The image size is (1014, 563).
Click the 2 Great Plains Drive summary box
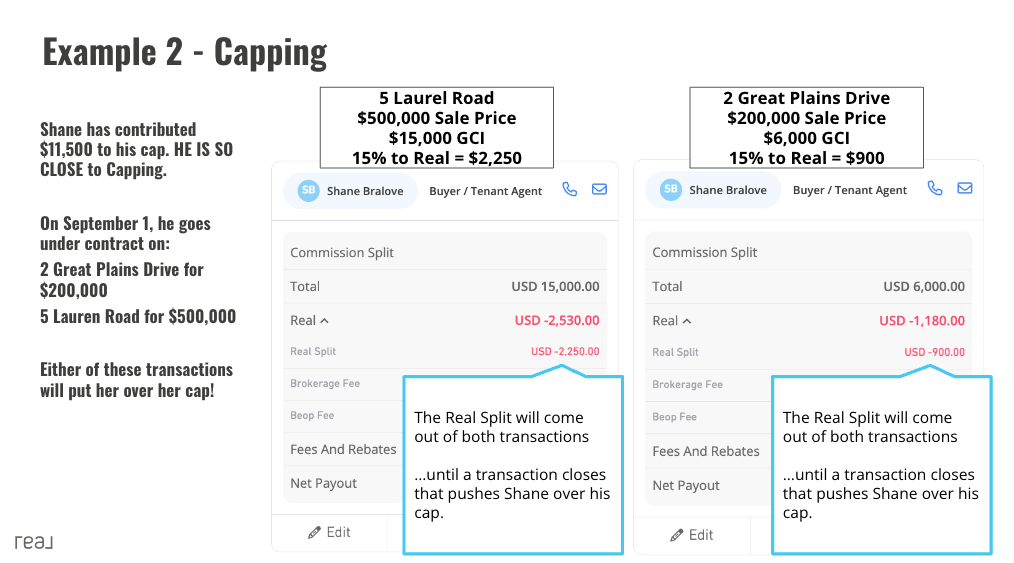click(x=806, y=128)
